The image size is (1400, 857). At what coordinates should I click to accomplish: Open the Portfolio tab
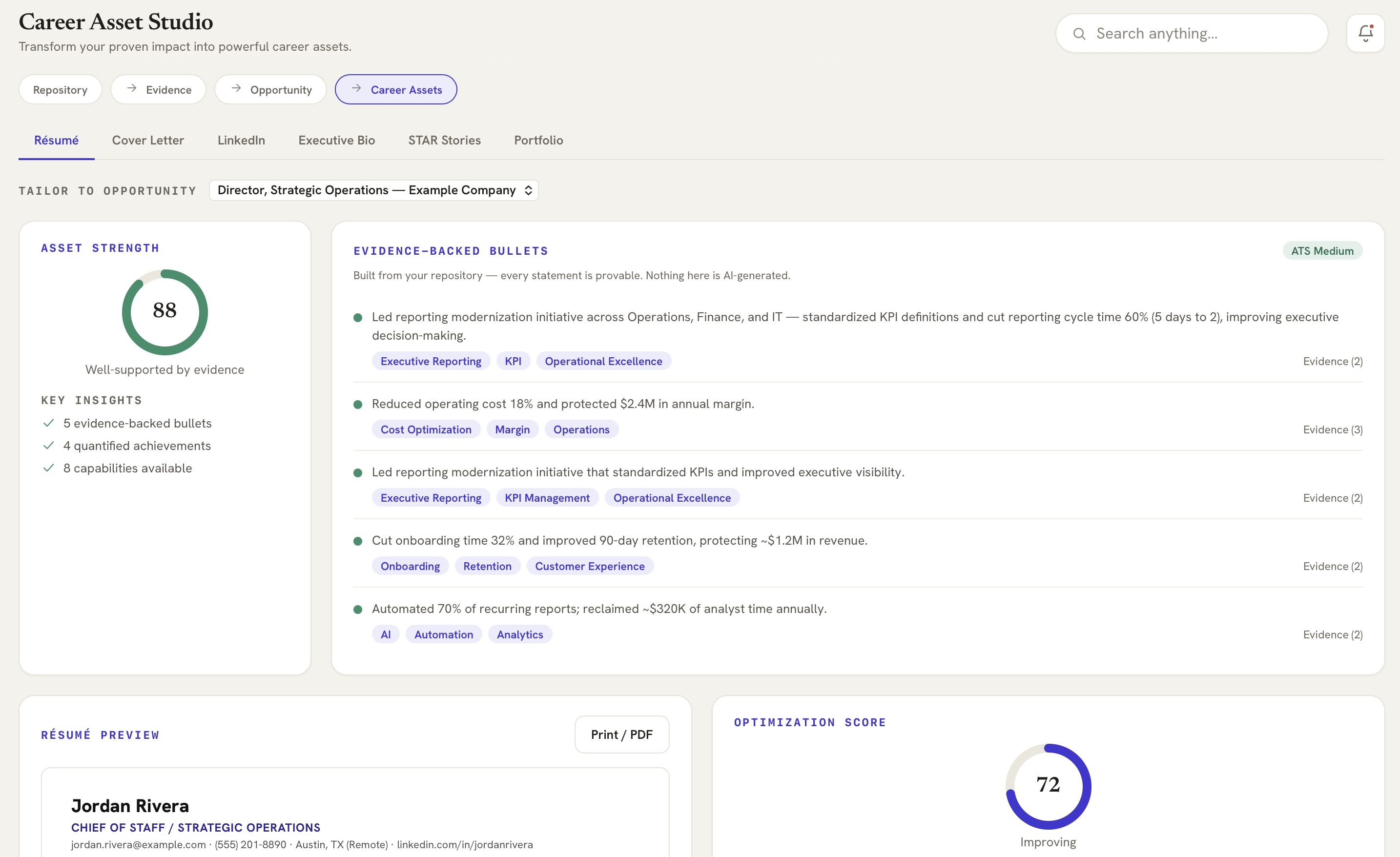tap(538, 140)
